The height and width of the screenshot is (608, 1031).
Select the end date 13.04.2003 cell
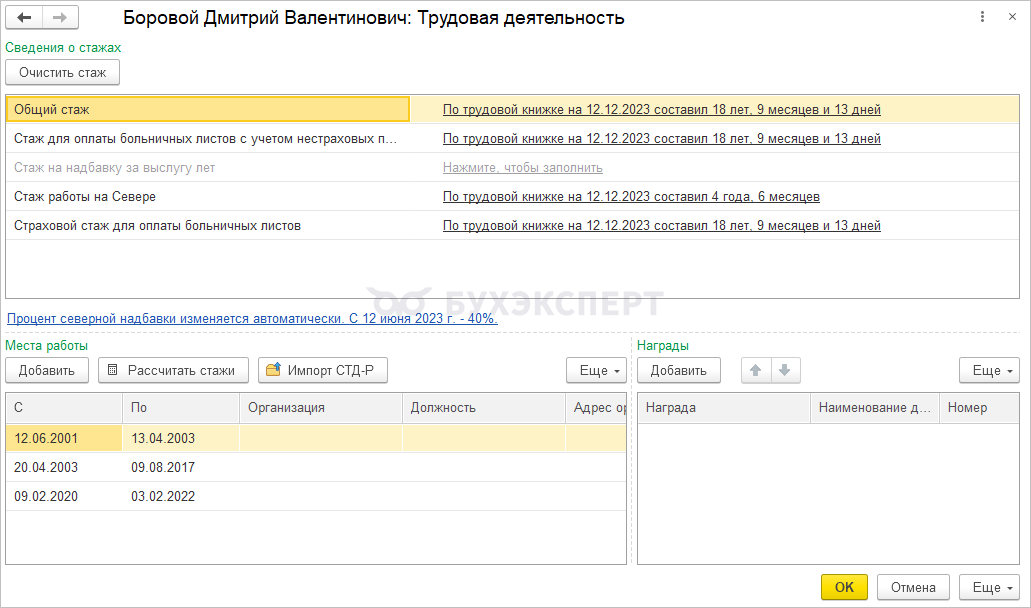[181, 438]
